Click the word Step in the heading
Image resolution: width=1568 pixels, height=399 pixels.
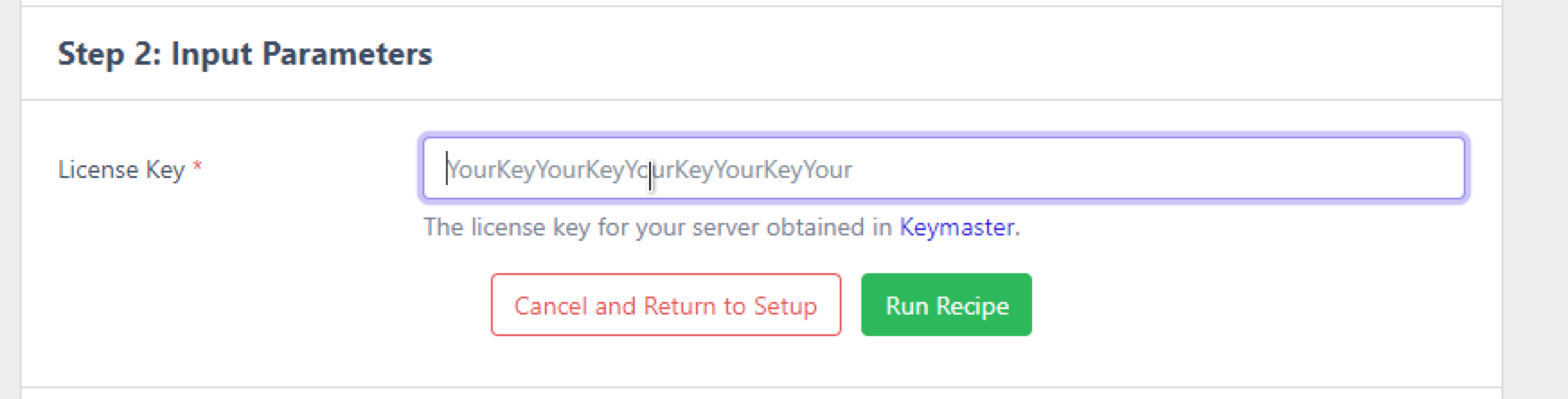click(x=91, y=54)
